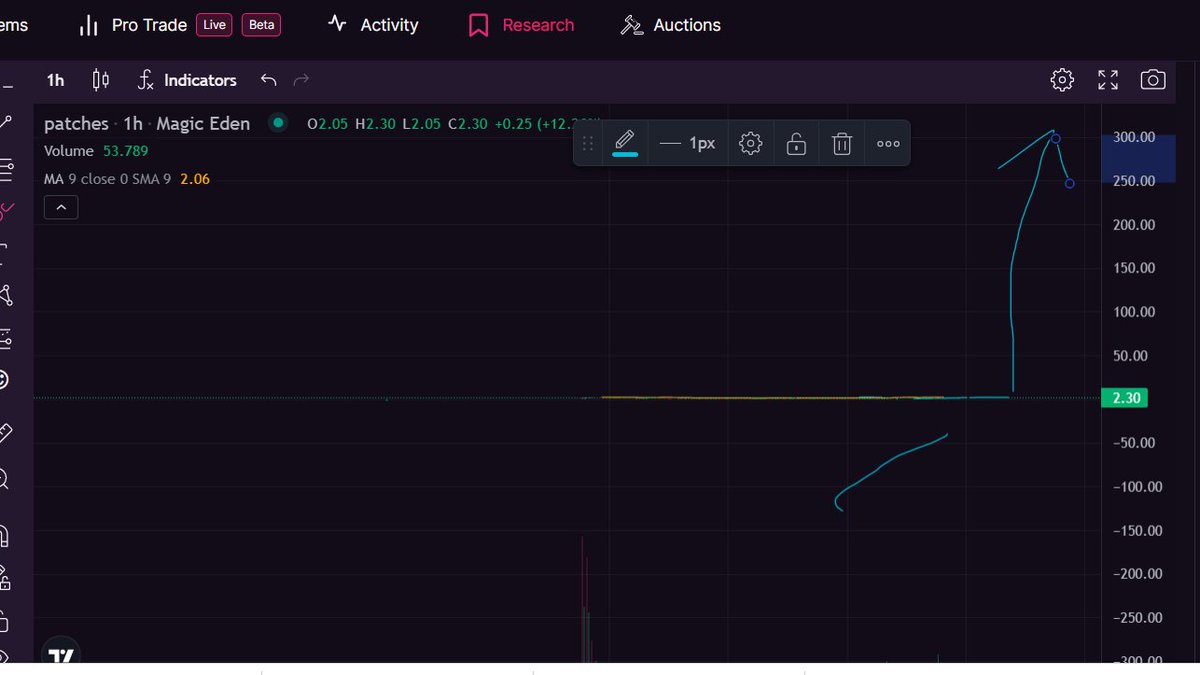Screen dimensions: 1200x675
Task: Click the 300.00 price scale label
Action: pyautogui.click(x=1134, y=137)
